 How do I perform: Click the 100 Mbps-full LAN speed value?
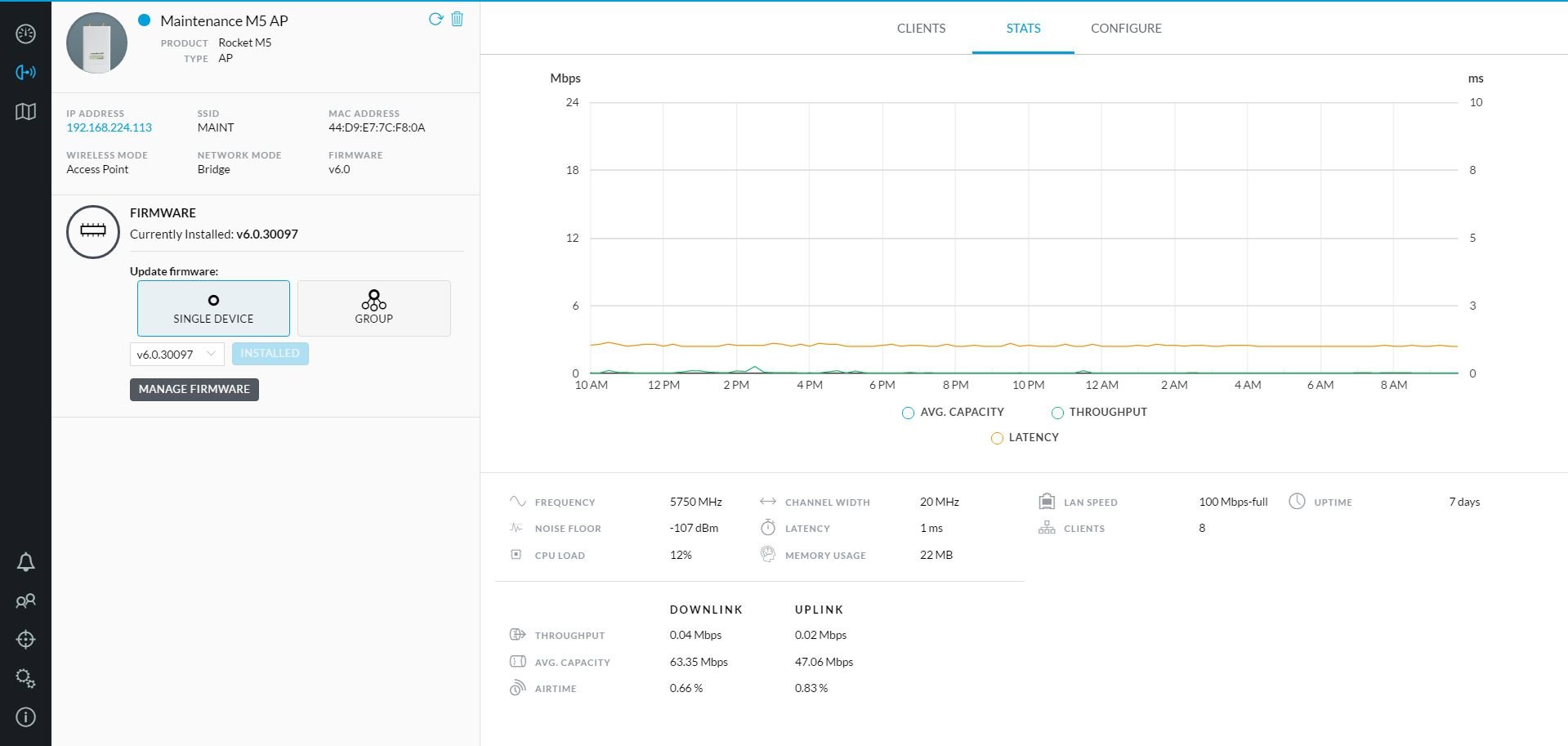(x=1233, y=502)
